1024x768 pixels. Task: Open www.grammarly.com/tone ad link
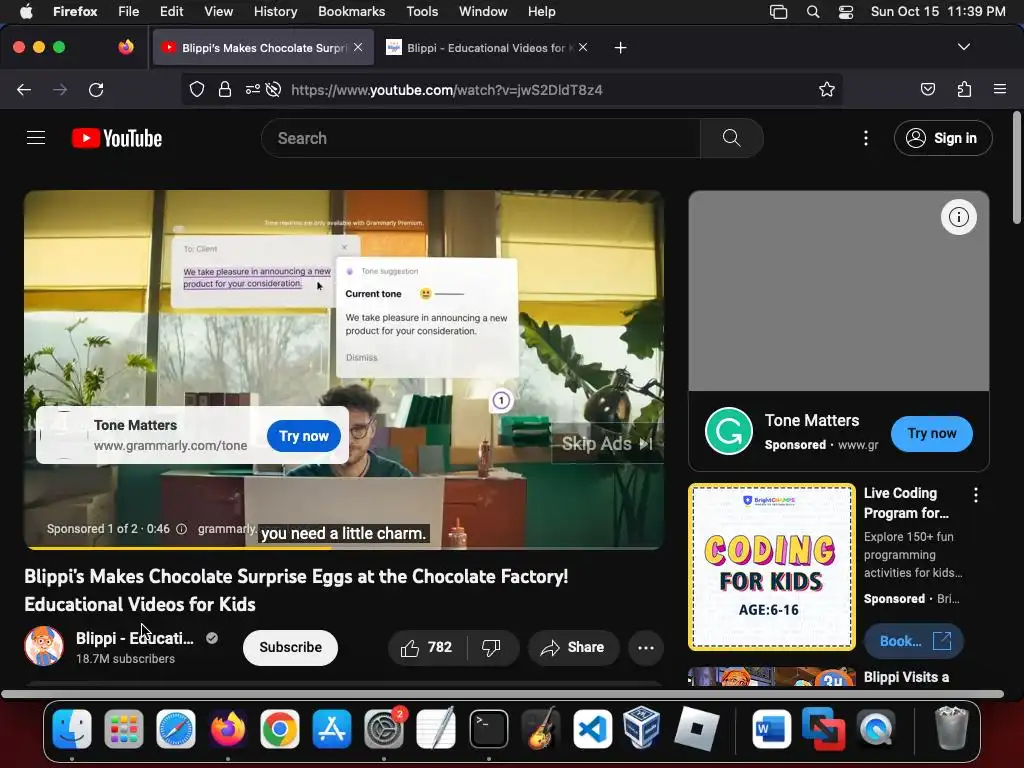click(x=170, y=445)
